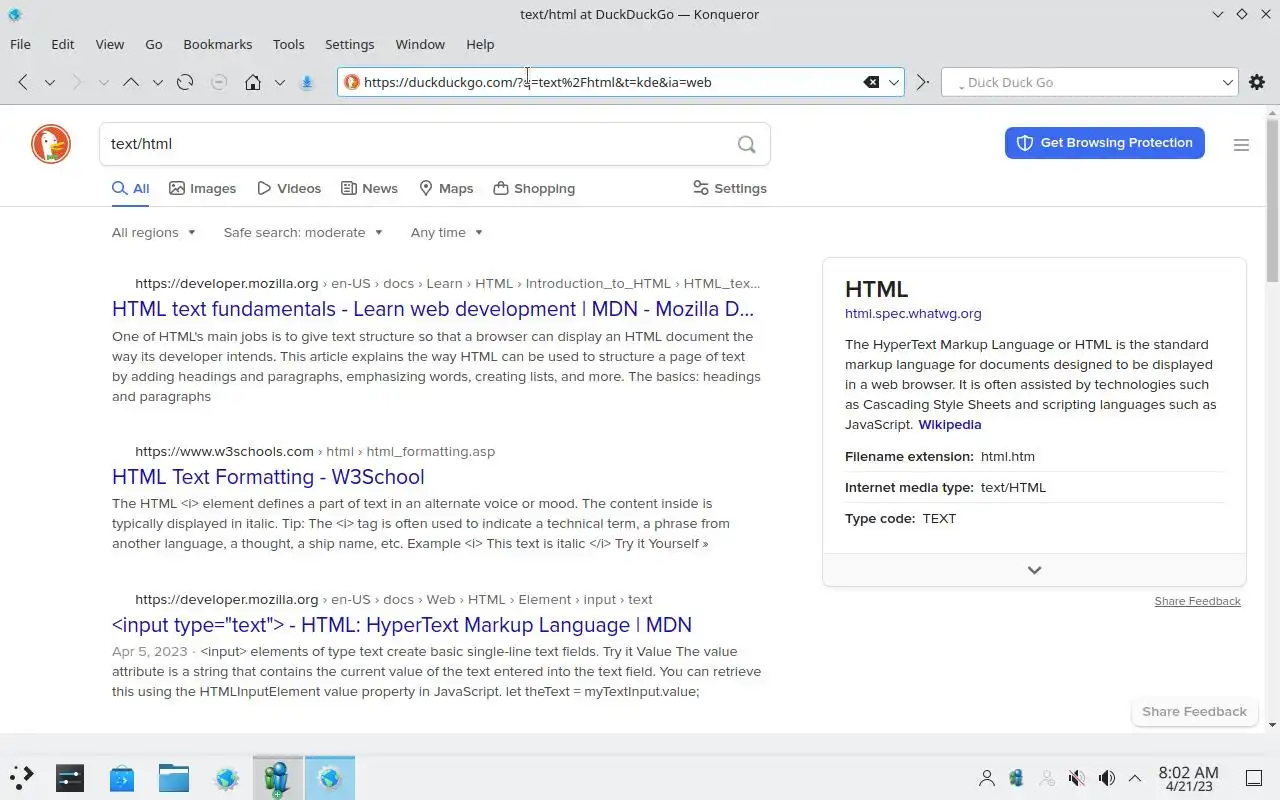
Task: Open the All regions dropdown
Action: tap(154, 232)
